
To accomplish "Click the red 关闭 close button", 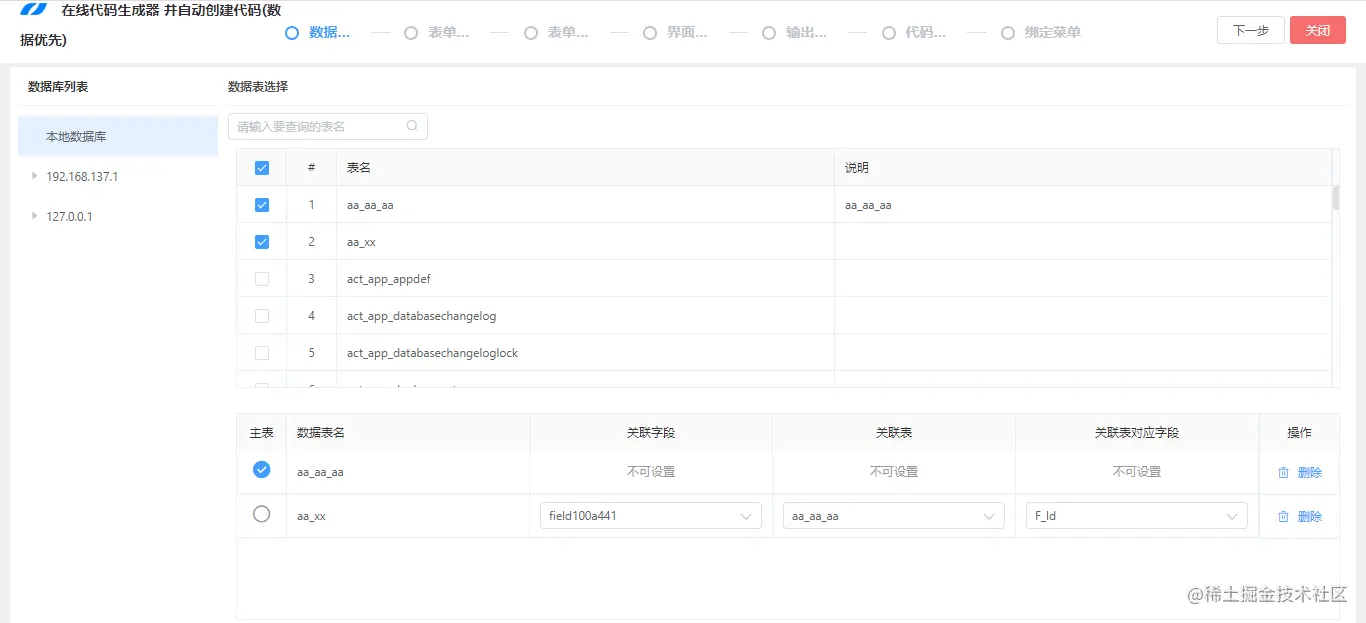I will tap(1317, 30).
